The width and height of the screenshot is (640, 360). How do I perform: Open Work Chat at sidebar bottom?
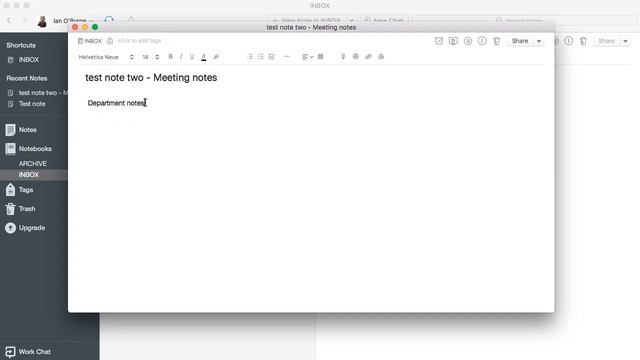point(34,351)
